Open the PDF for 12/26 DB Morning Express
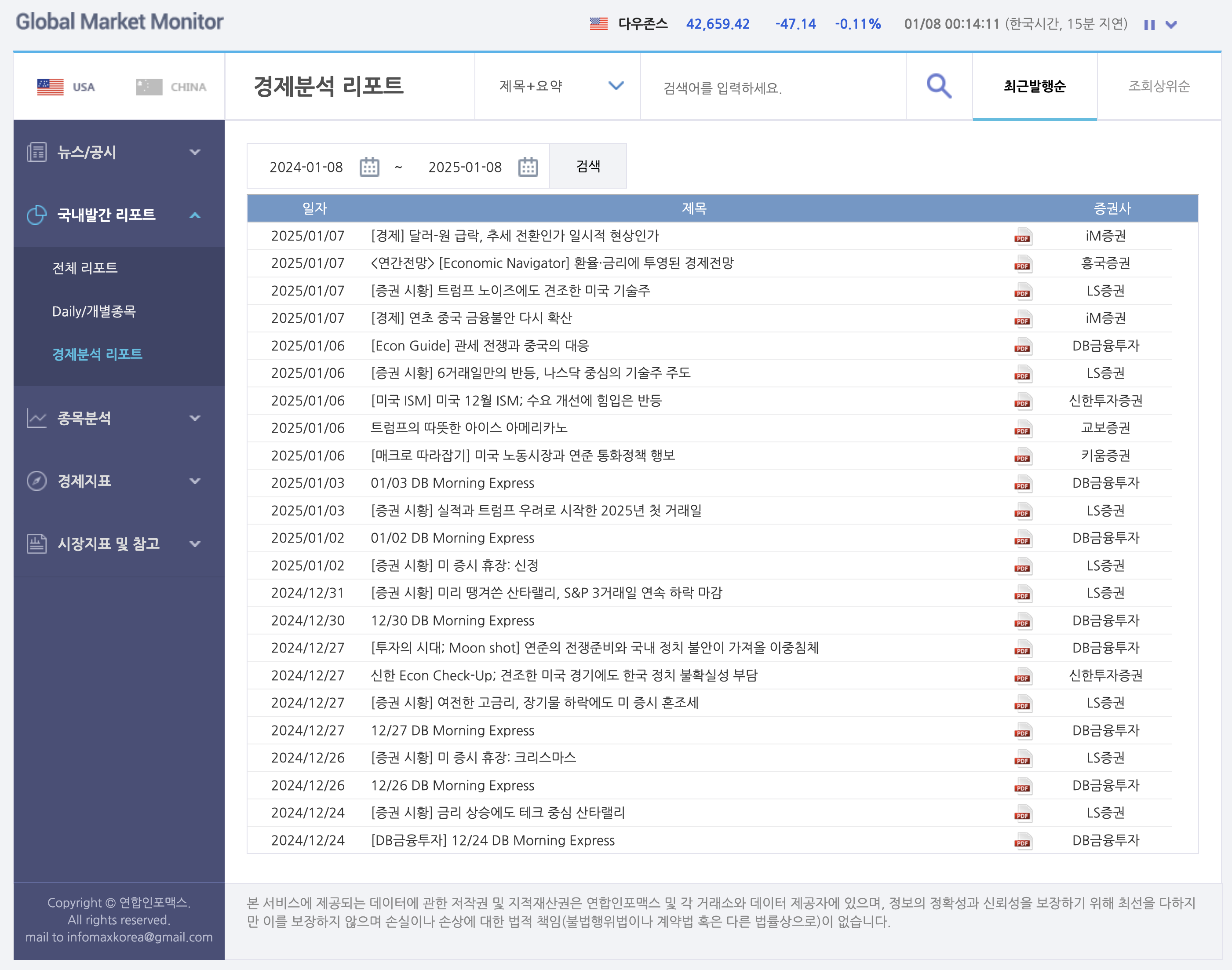 [x=1023, y=786]
